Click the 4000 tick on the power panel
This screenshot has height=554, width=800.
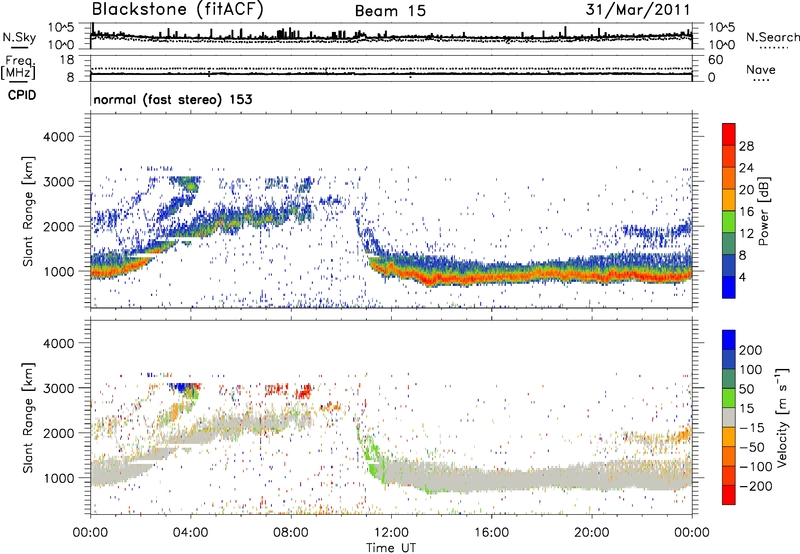59,137
